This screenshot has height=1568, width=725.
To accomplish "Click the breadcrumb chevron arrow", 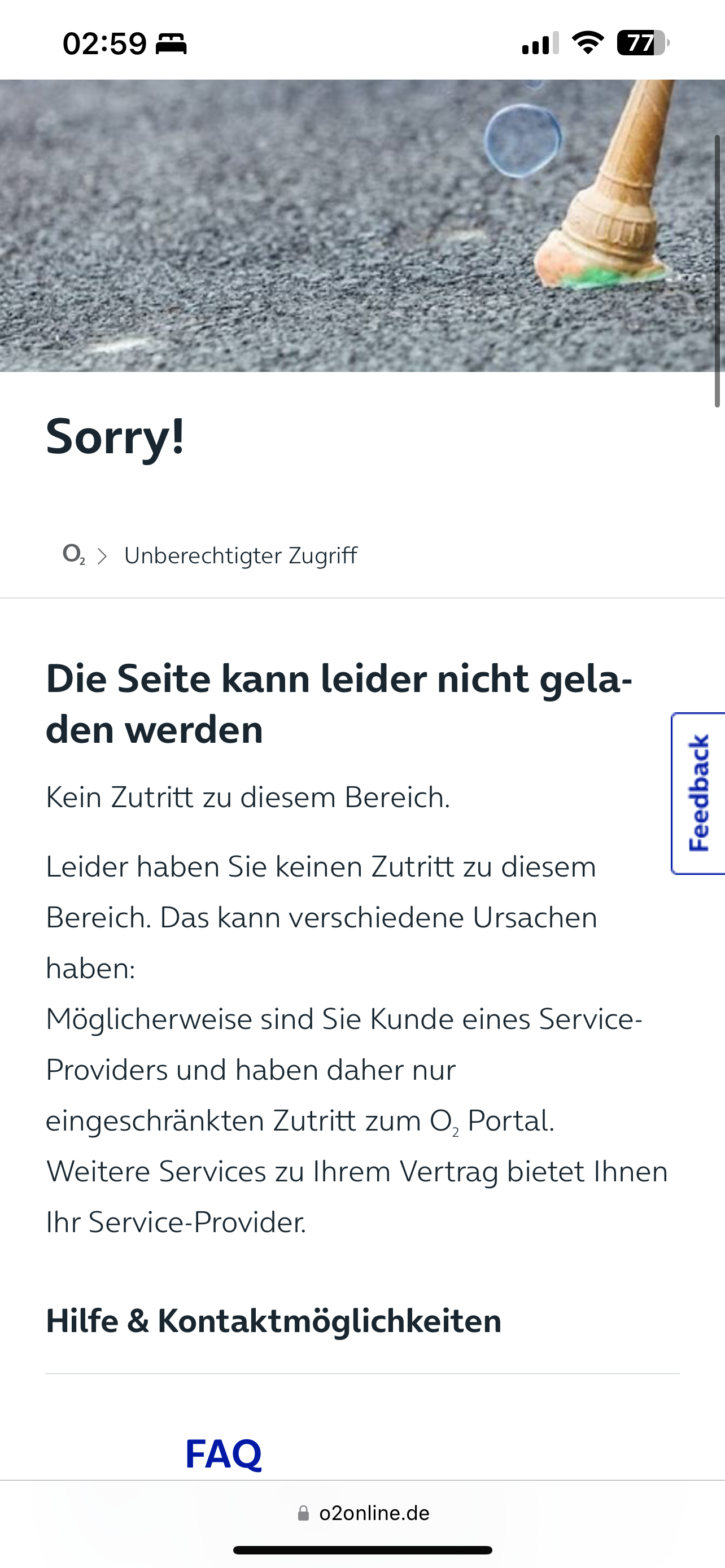I will 102,556.
